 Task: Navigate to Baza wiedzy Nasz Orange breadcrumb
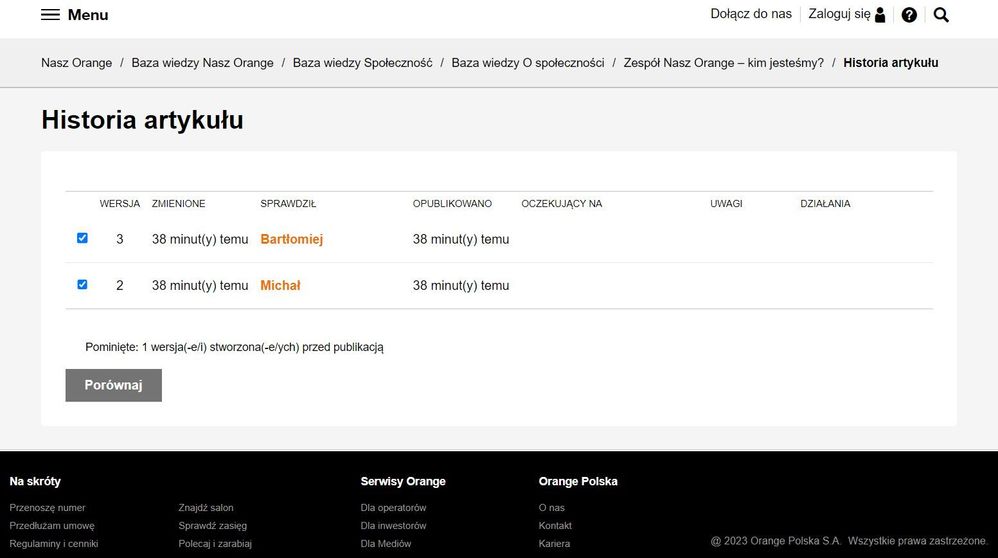coord(202,63)
